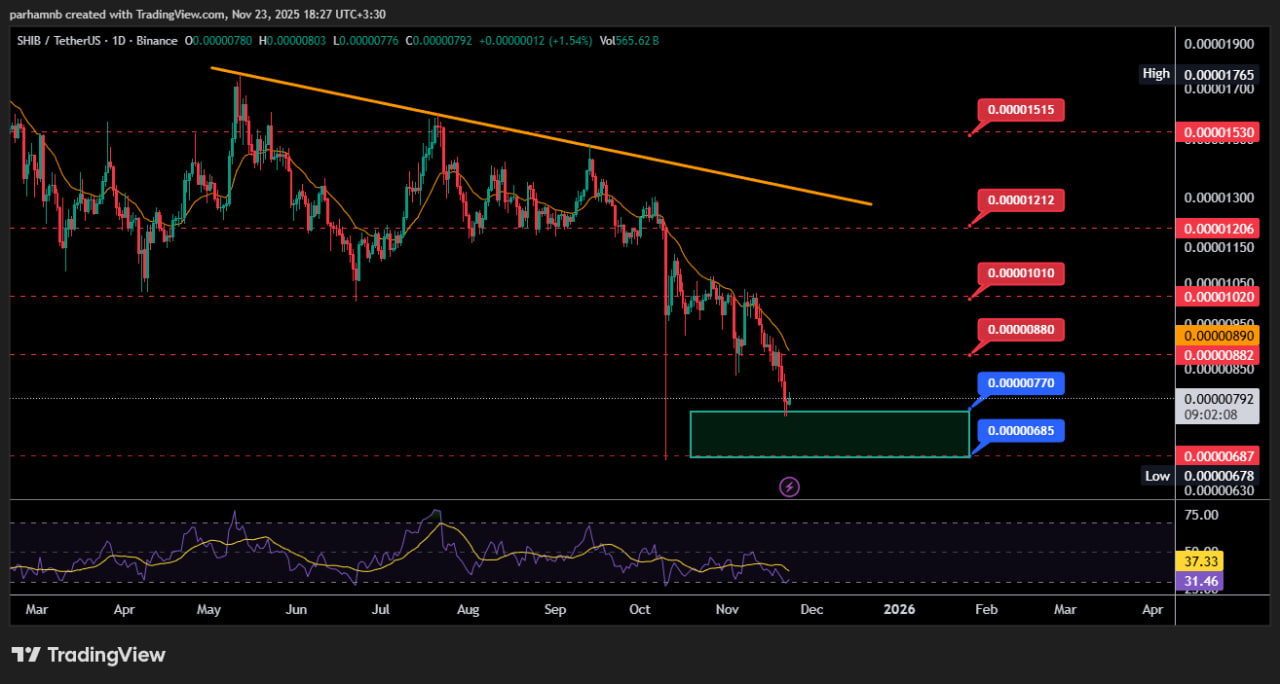This screenshot has height=684, width=1280.
Task: Click the orange 0.00000890 moving average label
Action: point(1217,336)
